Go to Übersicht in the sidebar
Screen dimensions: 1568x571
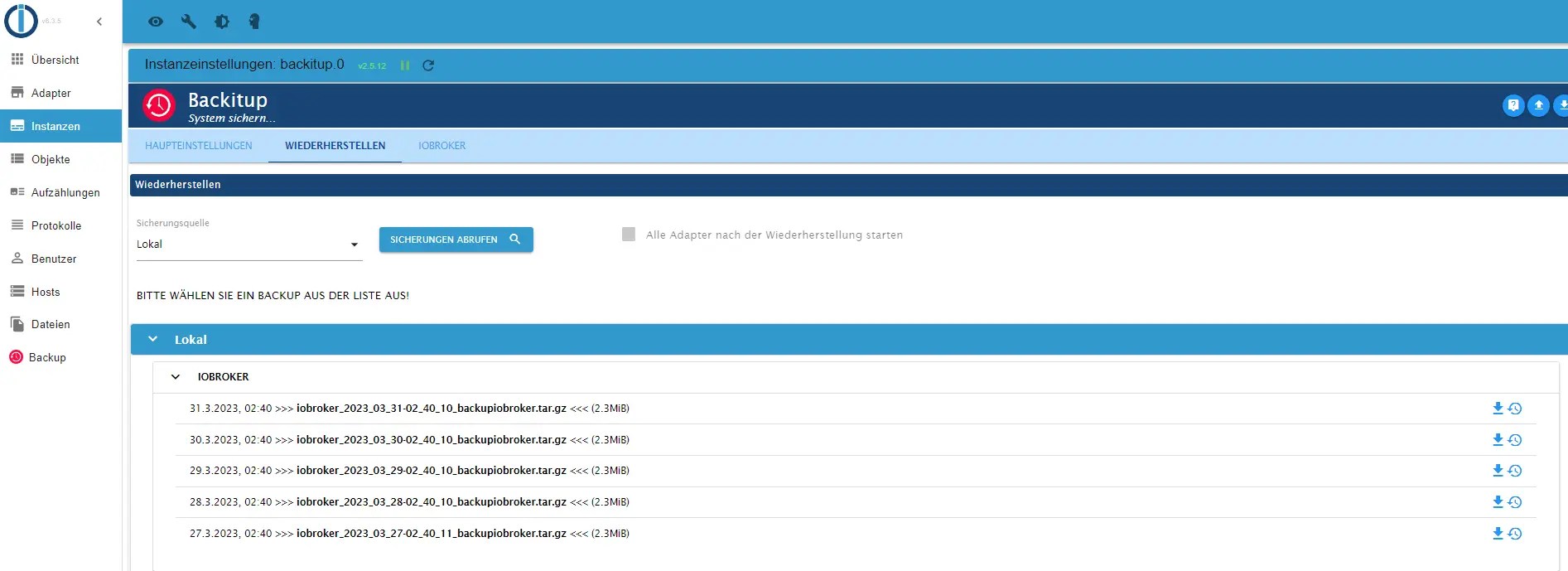[x=61, y=60]
